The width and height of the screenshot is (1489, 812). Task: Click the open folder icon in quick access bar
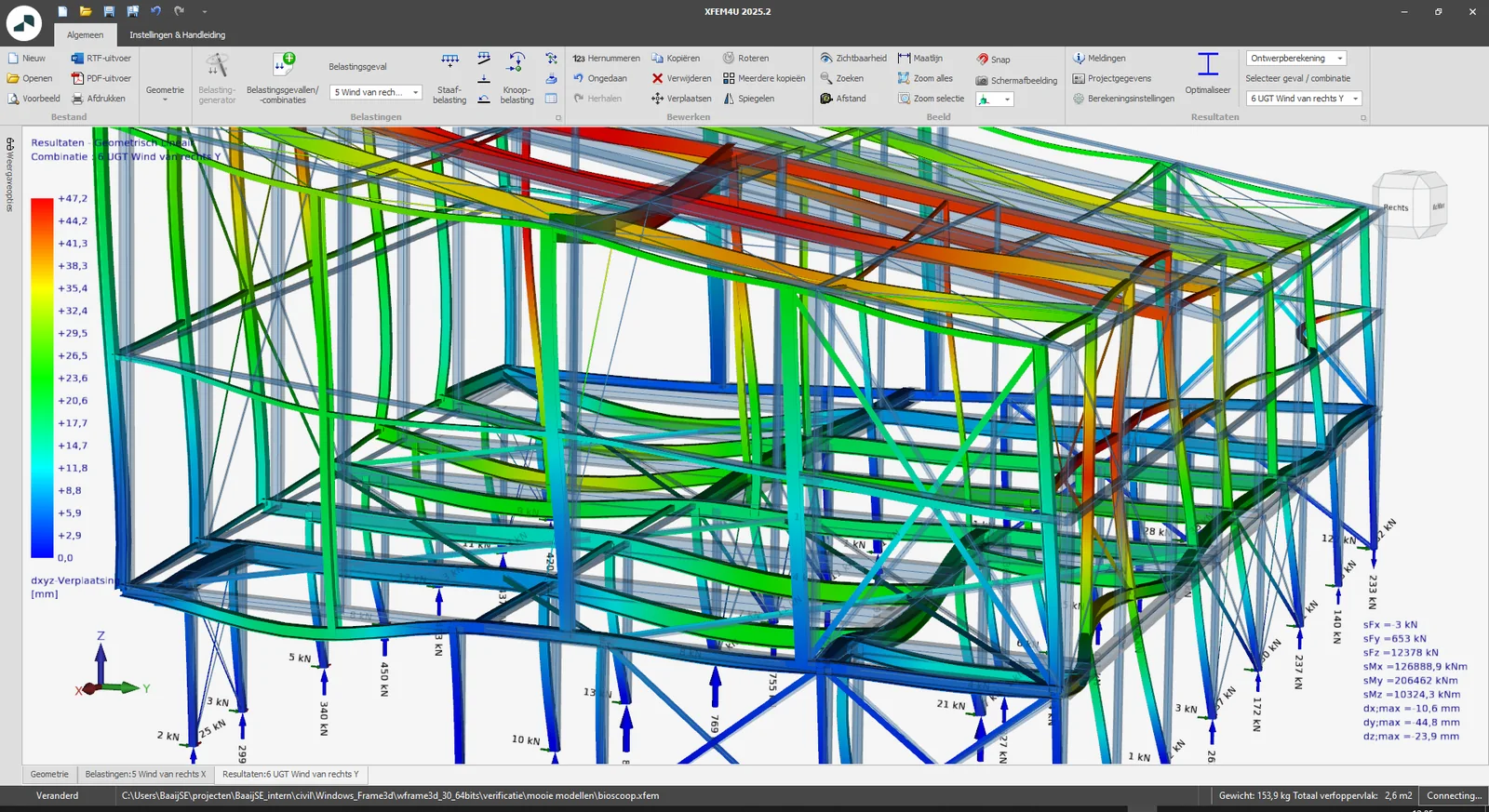(x=86, y=11)
